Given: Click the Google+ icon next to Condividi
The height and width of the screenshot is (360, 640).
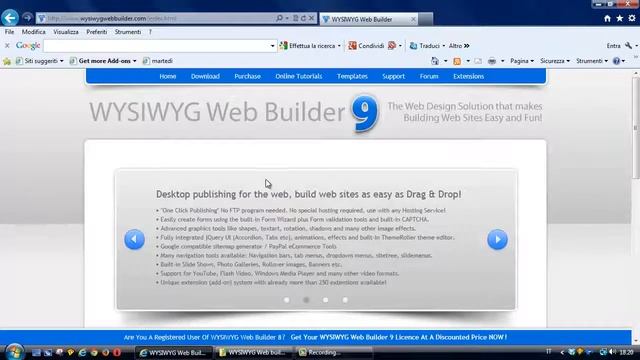Looking at the screenshot, I should (x=392, y=46).
